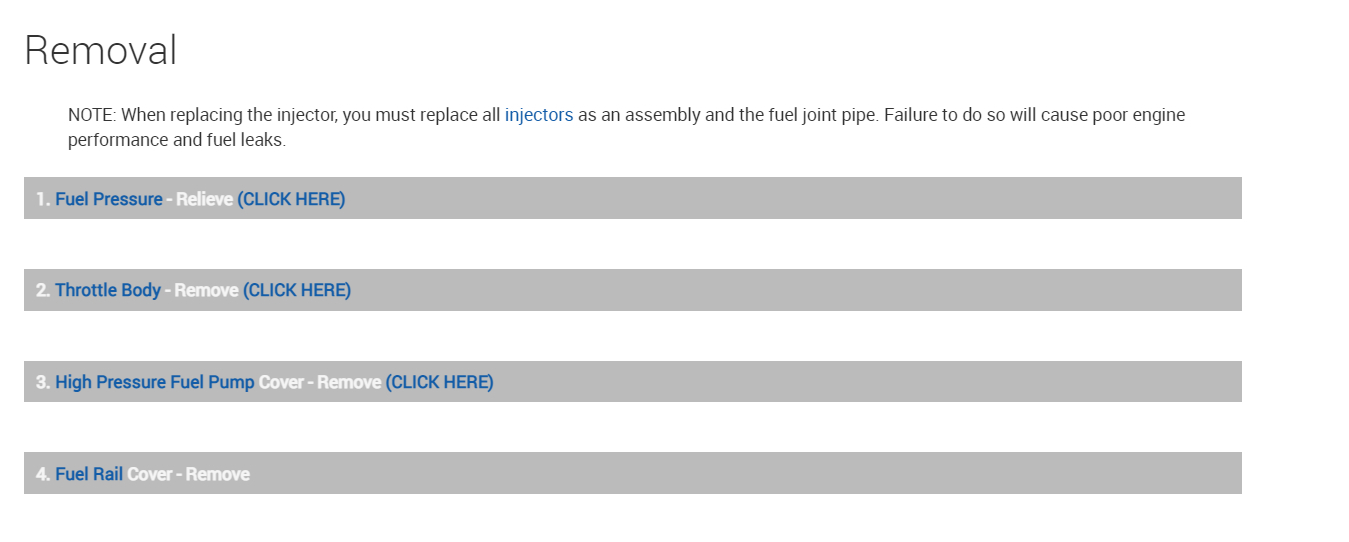The image size is (1349, 542).
Task: Open the Fuel Pressure link in step 1
Action: click(108, 199)
